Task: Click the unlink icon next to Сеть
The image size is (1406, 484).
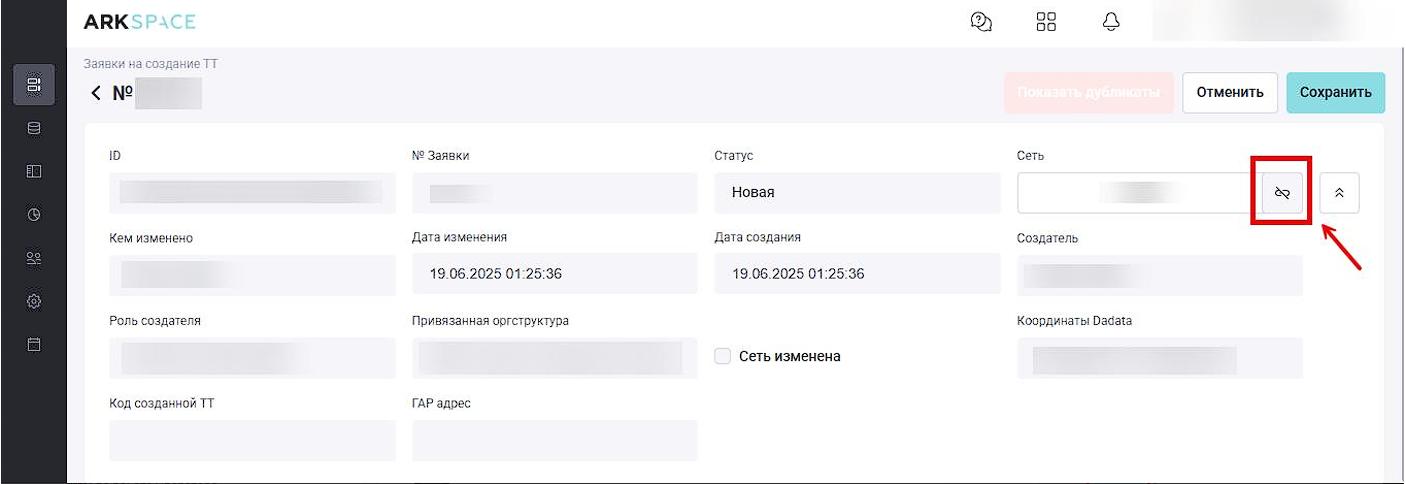Action: click(1282, 193)
